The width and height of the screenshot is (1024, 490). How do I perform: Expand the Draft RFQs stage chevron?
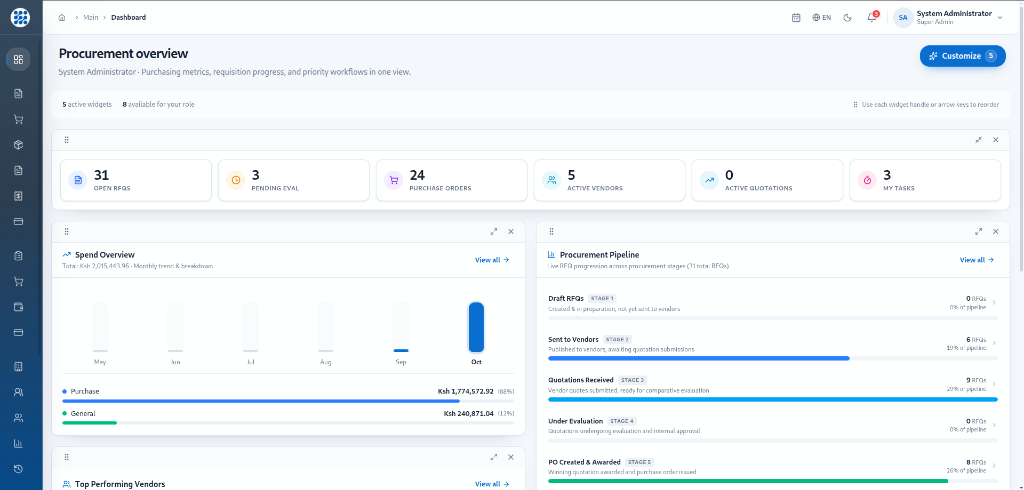pos(993,302)
